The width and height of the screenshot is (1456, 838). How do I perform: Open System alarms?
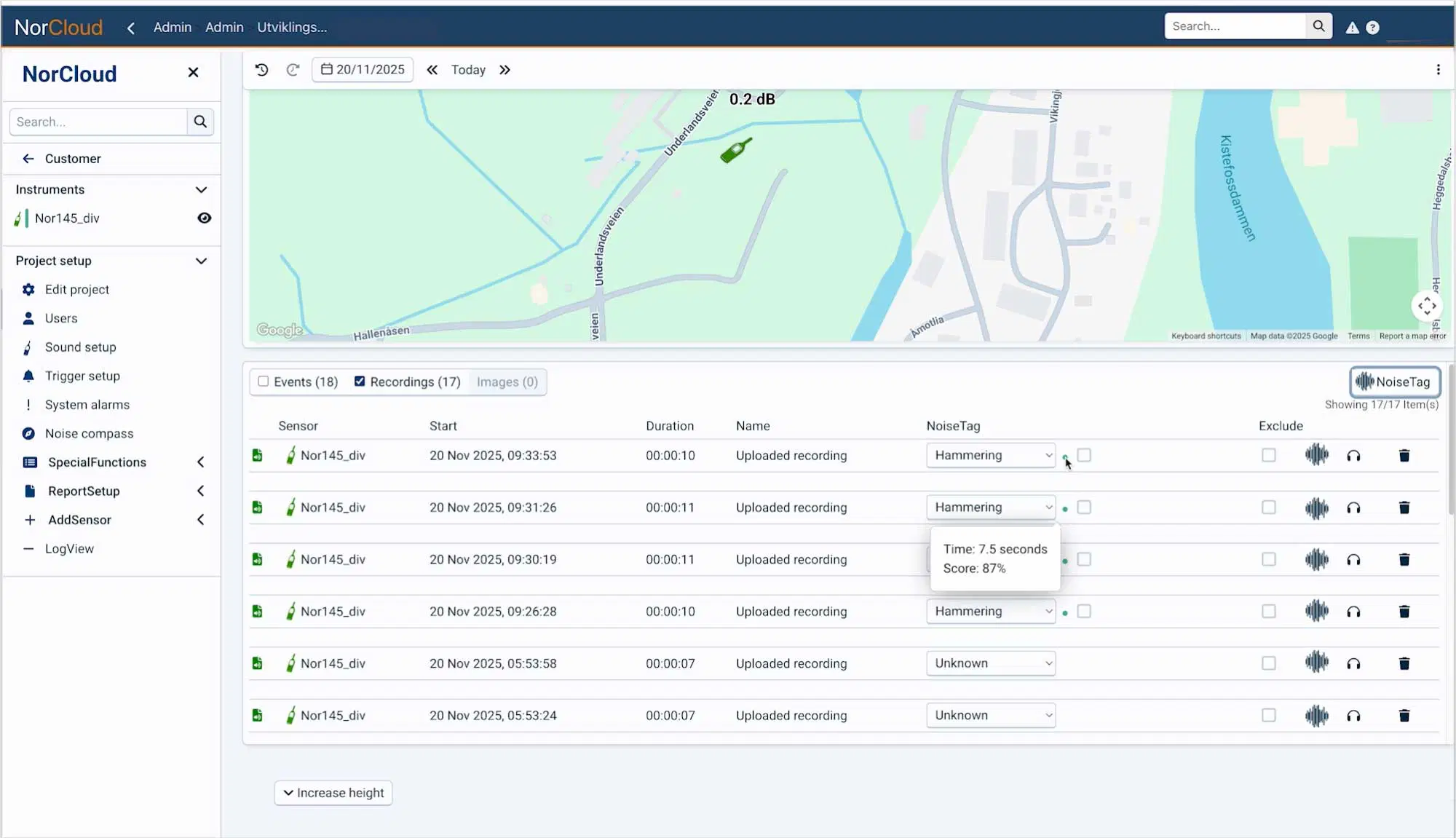pyautogui.click(x=87, y=405)
